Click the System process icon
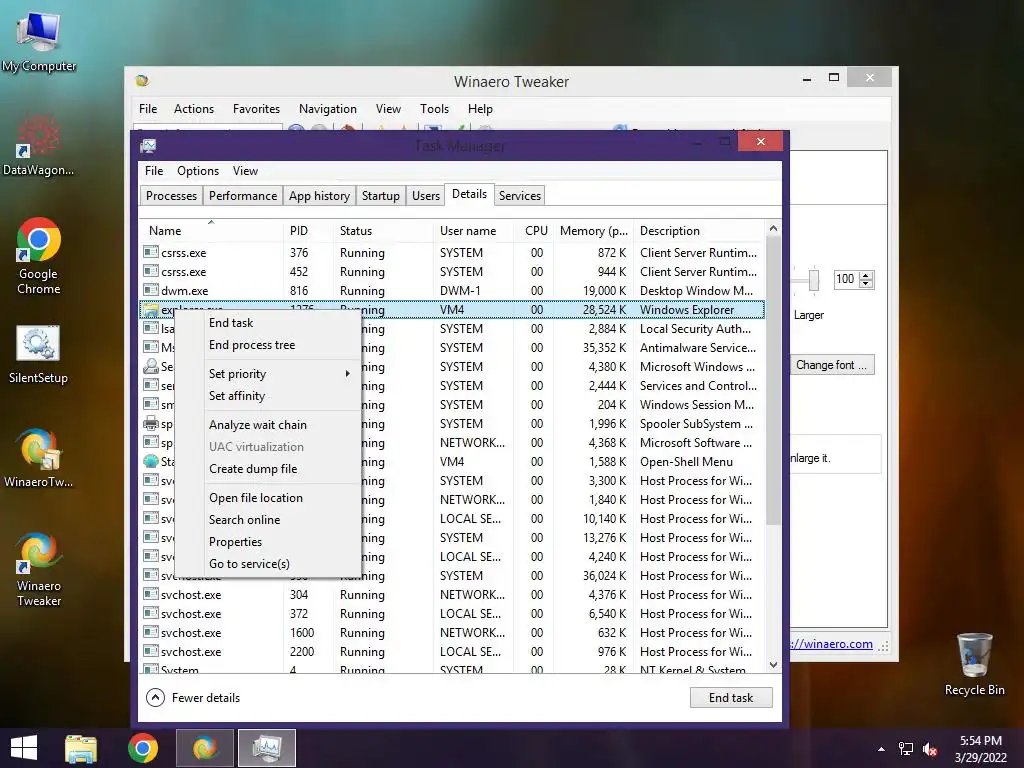This screenshot has width=1024, height=768. 151,669
